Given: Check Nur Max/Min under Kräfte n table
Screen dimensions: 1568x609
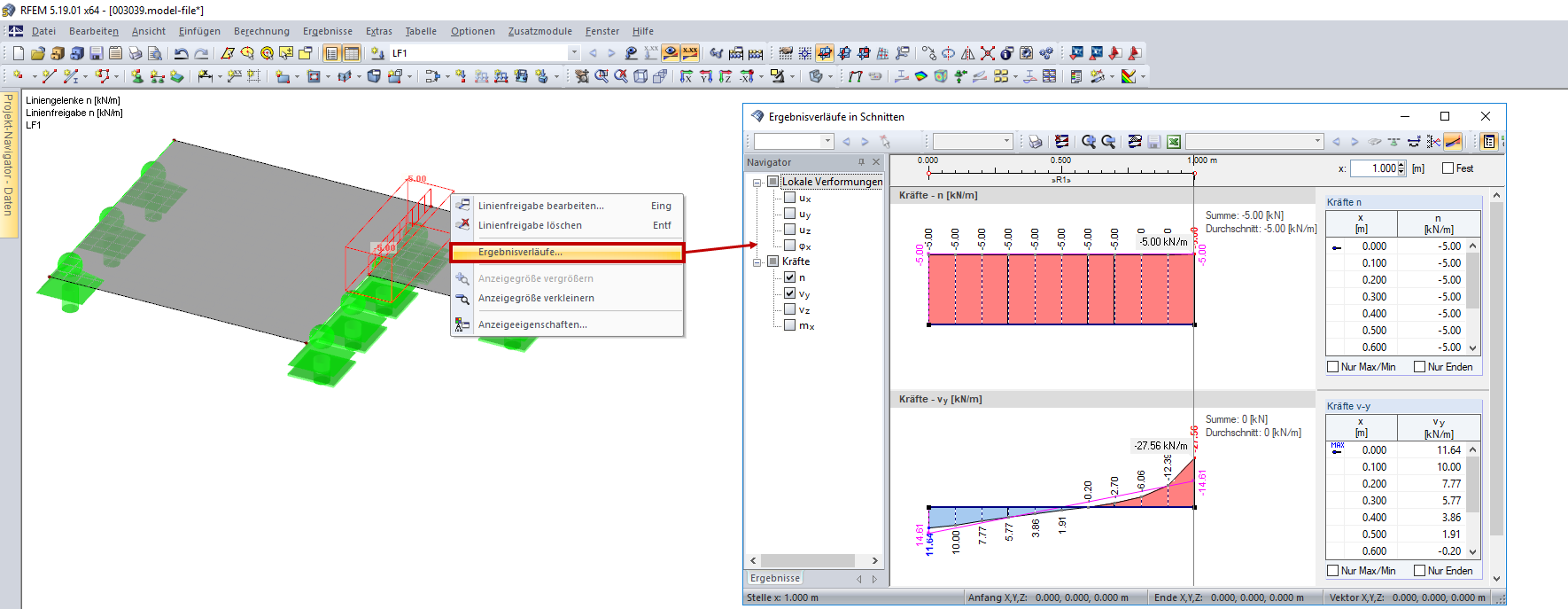Looking at the screenshot, I should pyautogui.click(x=1332, y=367).
